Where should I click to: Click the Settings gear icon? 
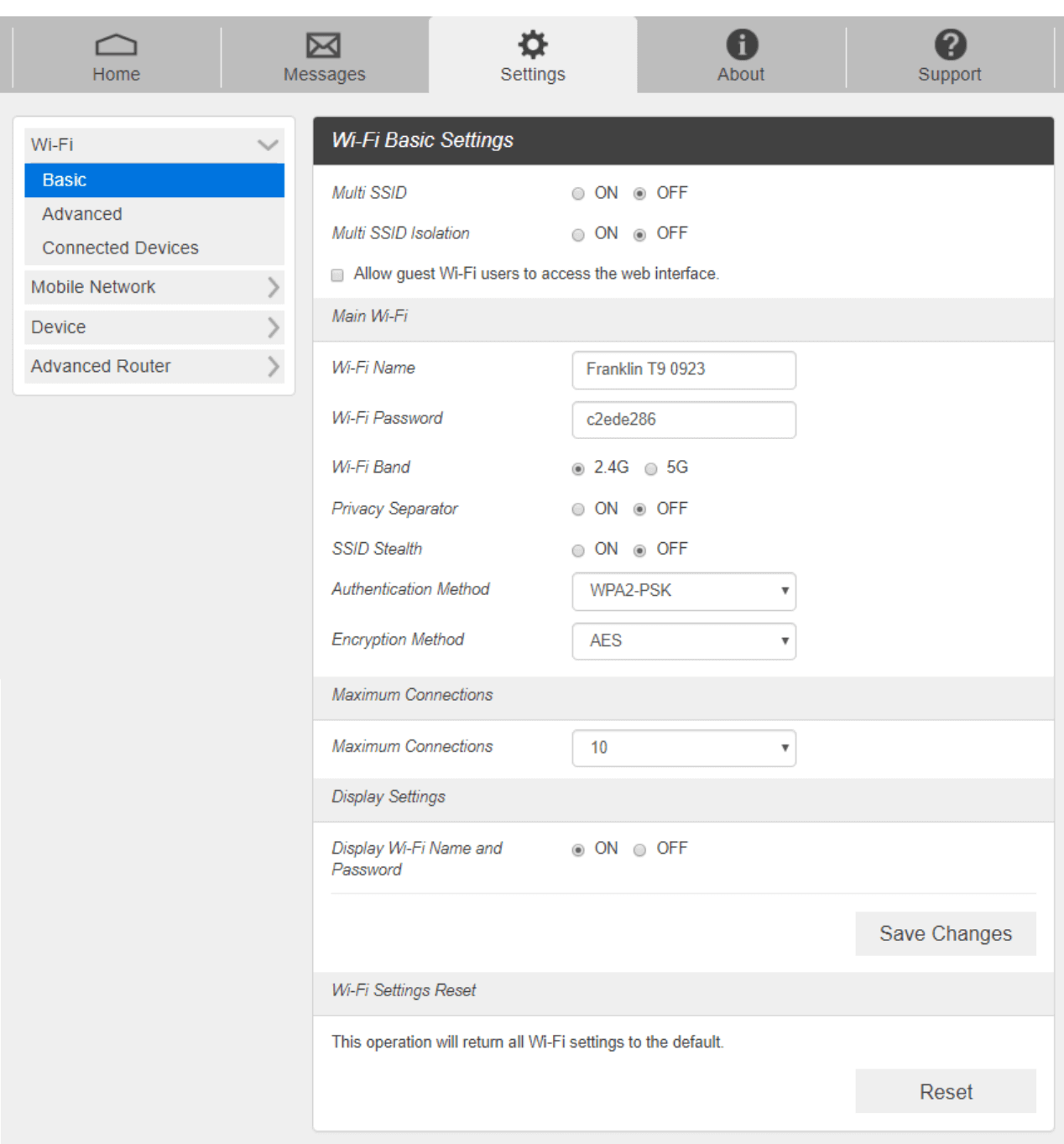(532, 44)
